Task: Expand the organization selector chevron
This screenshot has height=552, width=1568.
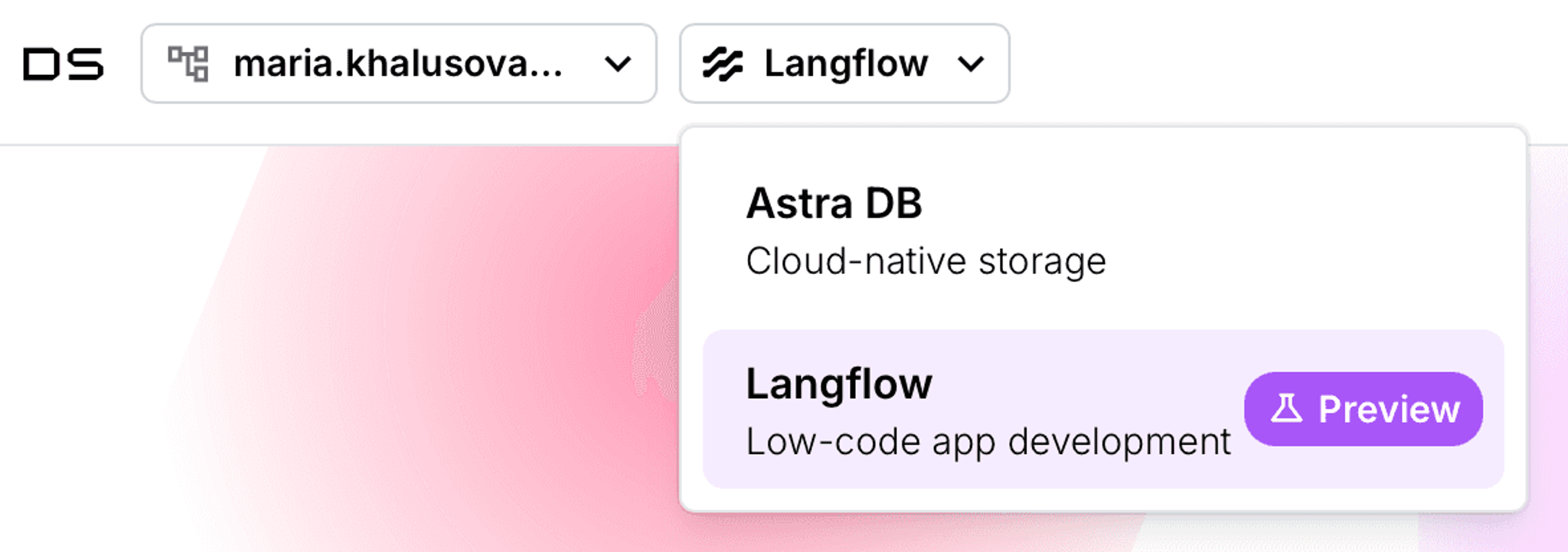Action: click(x=617, y=64)
